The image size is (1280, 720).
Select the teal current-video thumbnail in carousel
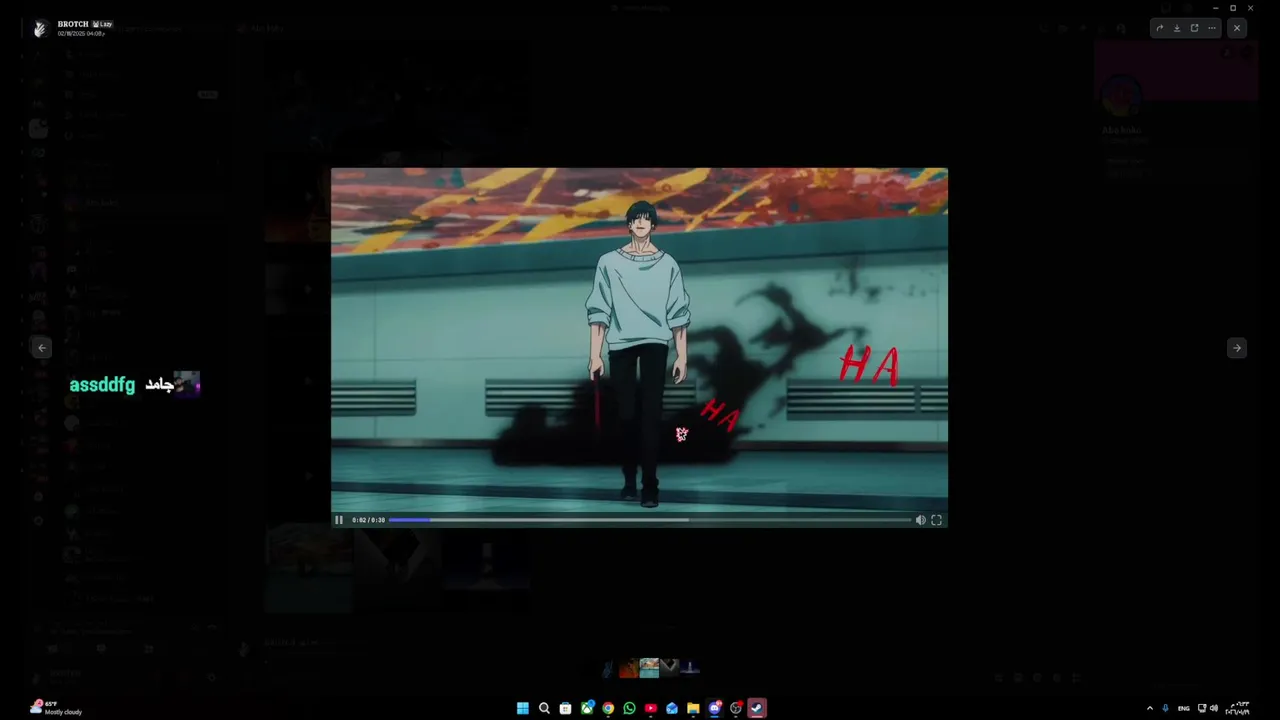(x=649, y=667)
